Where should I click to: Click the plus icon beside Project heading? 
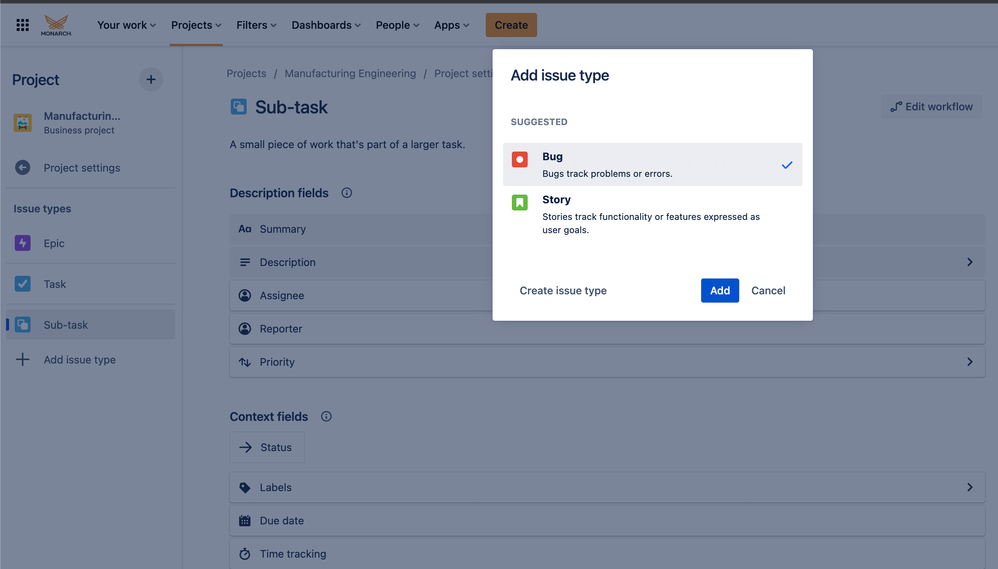pyautogui.click(x=151, y=80)
